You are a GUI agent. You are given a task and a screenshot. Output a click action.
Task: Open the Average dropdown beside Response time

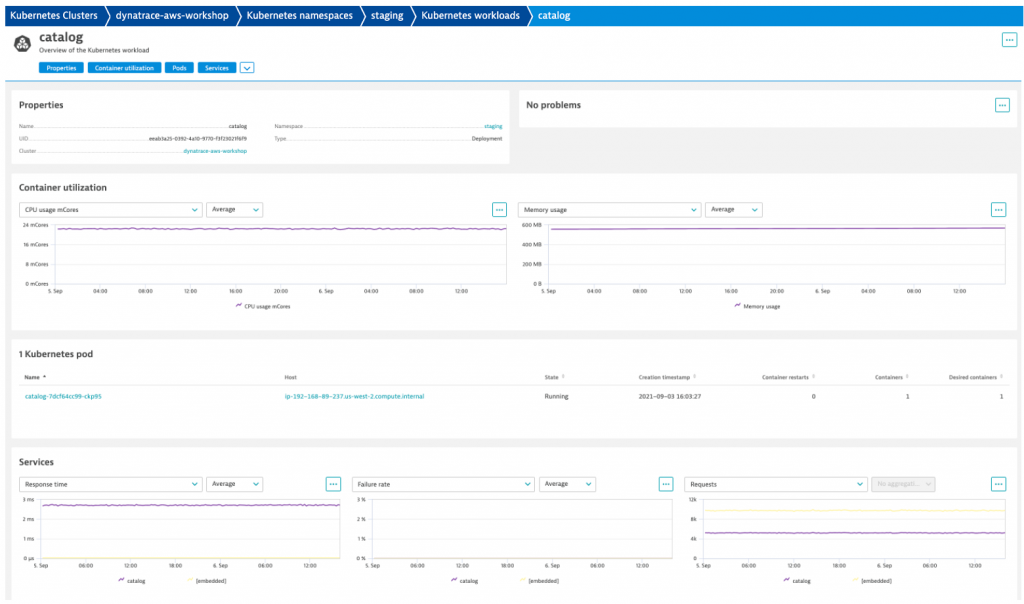[234, 484]
